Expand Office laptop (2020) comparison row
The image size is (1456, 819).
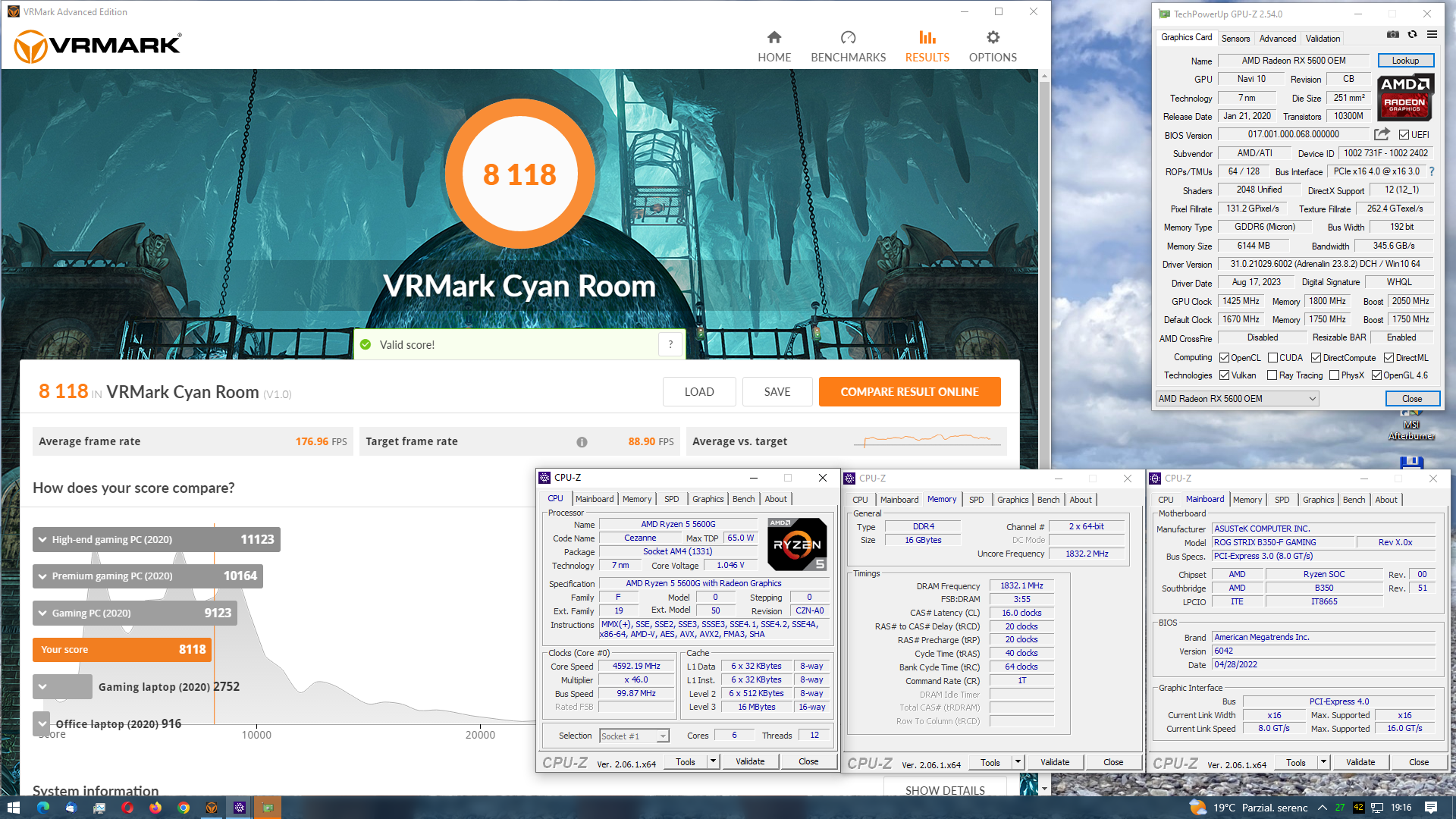[42, 723]
